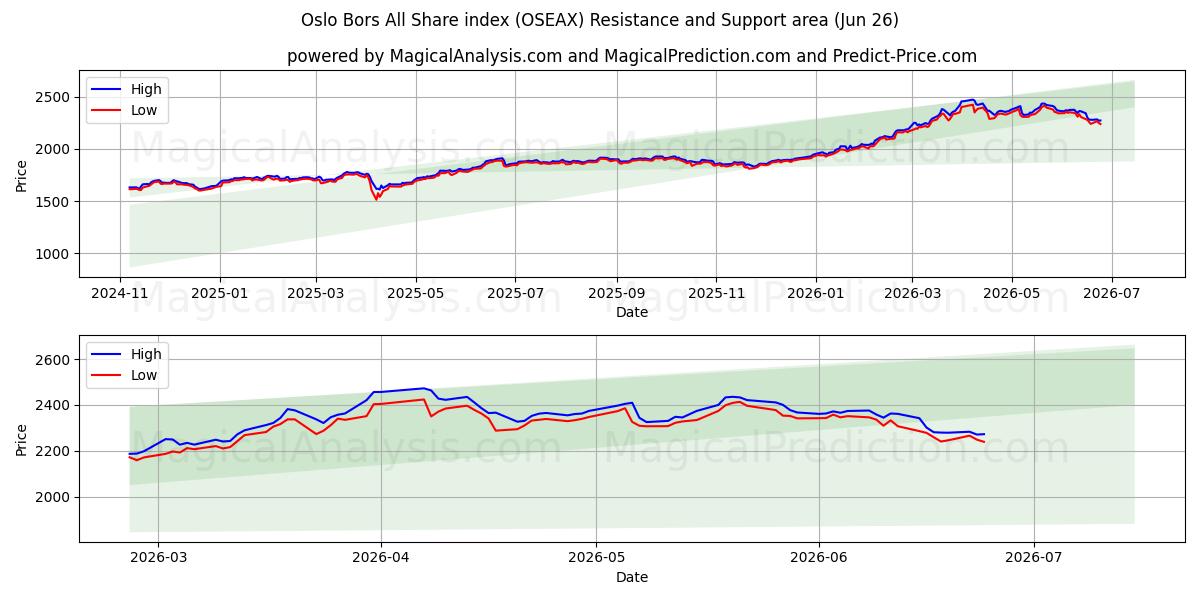Click the '2200' price tick on the bottom chart
This screenshot has height=600, width=1200.
(55, 452)
